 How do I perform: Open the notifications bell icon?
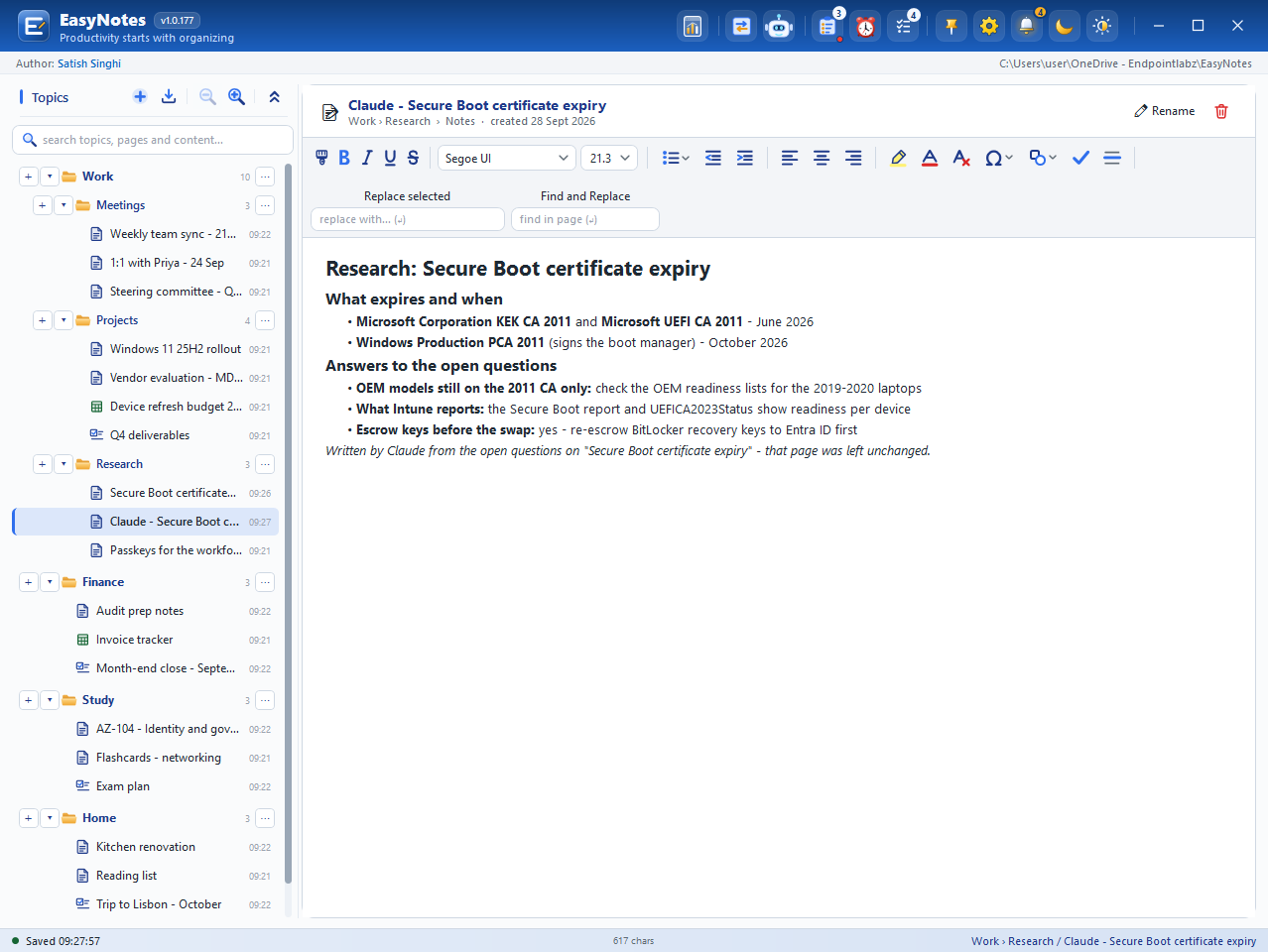pyautogui.click(x=1027, y=27)
